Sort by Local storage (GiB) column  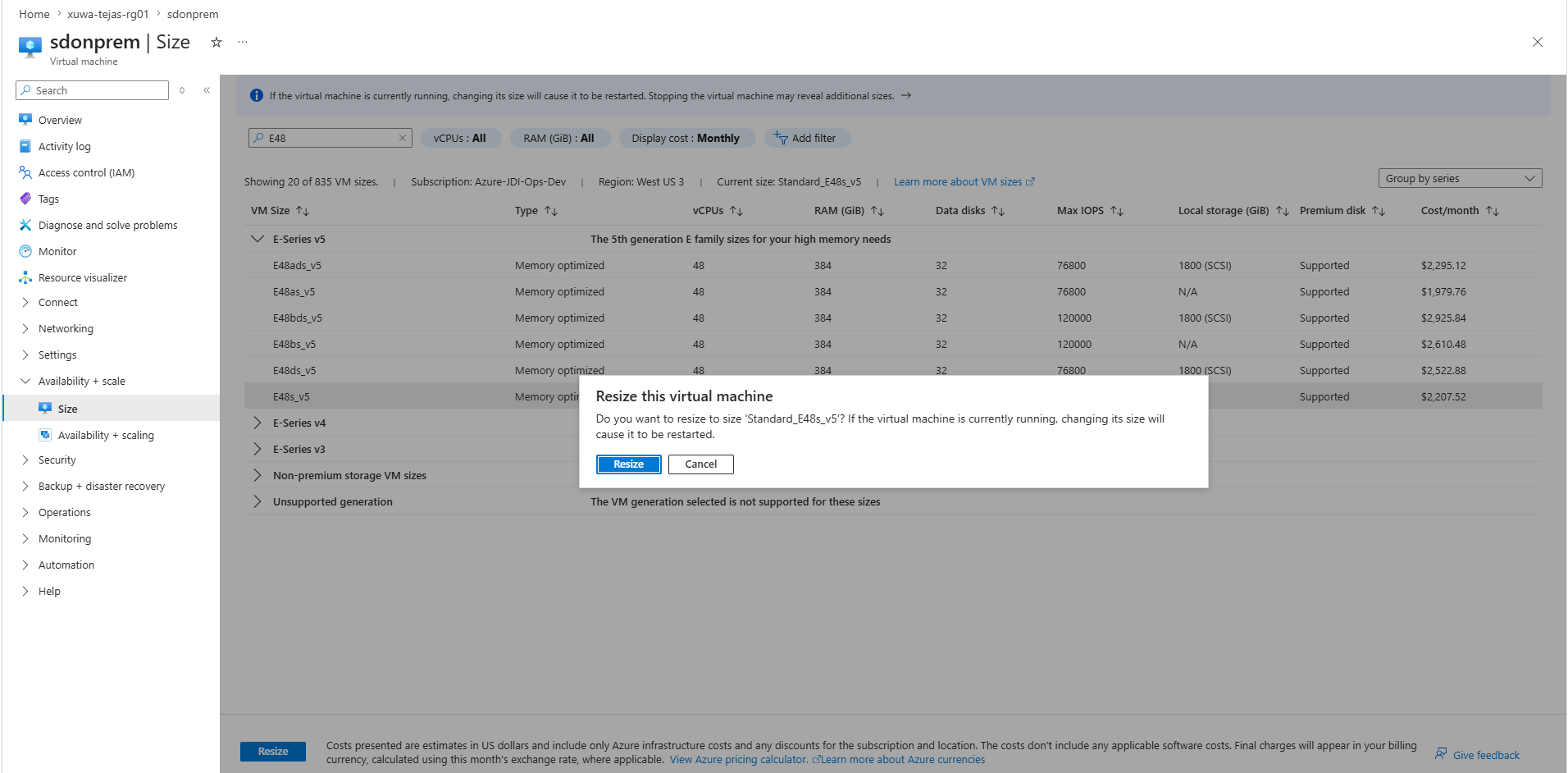click(1233, 211)
